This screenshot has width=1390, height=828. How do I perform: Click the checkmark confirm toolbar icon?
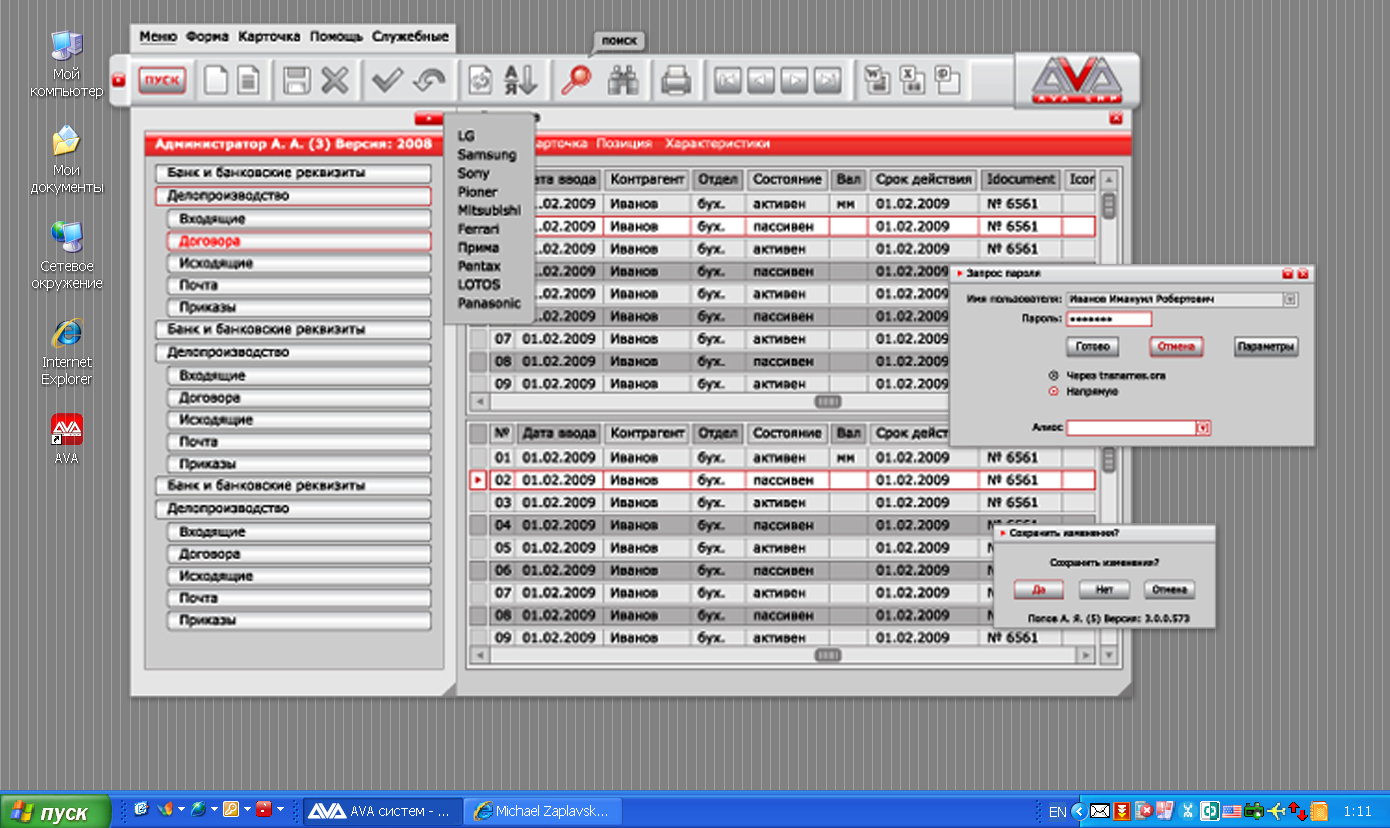tap(386, 80)
